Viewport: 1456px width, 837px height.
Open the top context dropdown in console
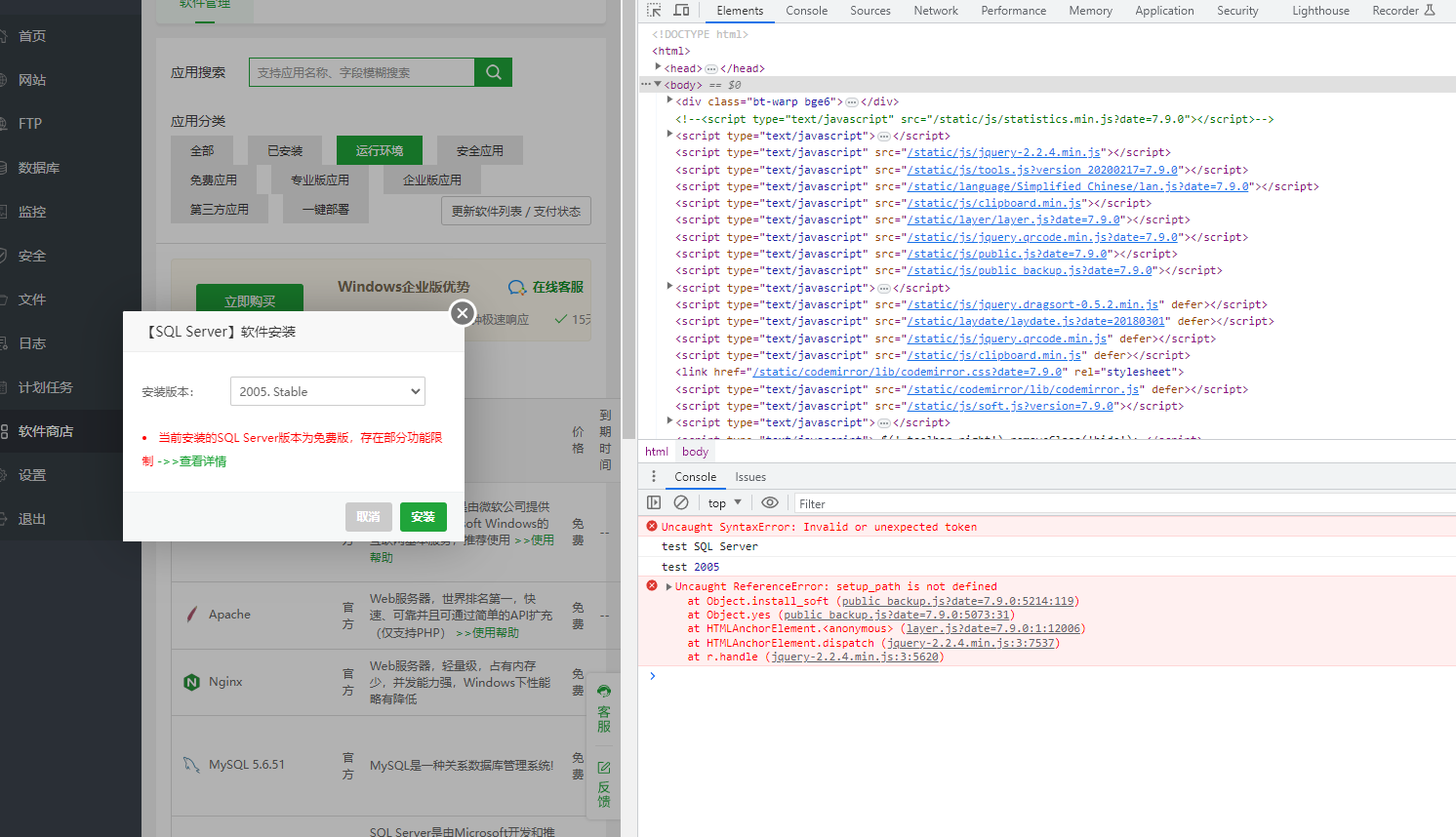click(725, 503)
